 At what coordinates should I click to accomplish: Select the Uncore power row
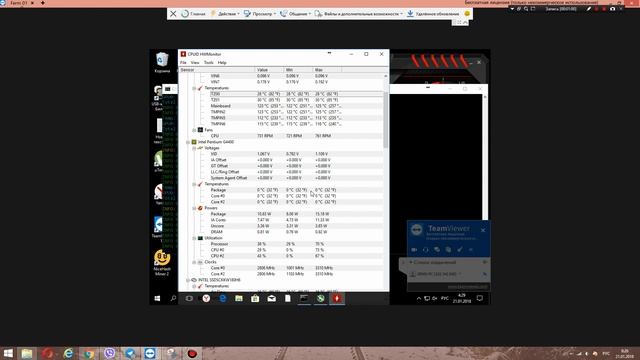pos(282,226)
